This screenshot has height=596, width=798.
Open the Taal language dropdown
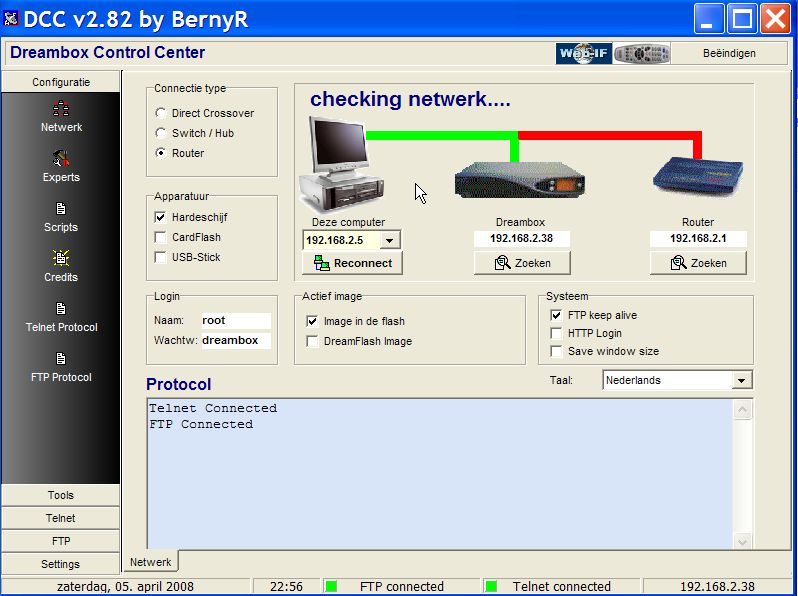[741, 380]
